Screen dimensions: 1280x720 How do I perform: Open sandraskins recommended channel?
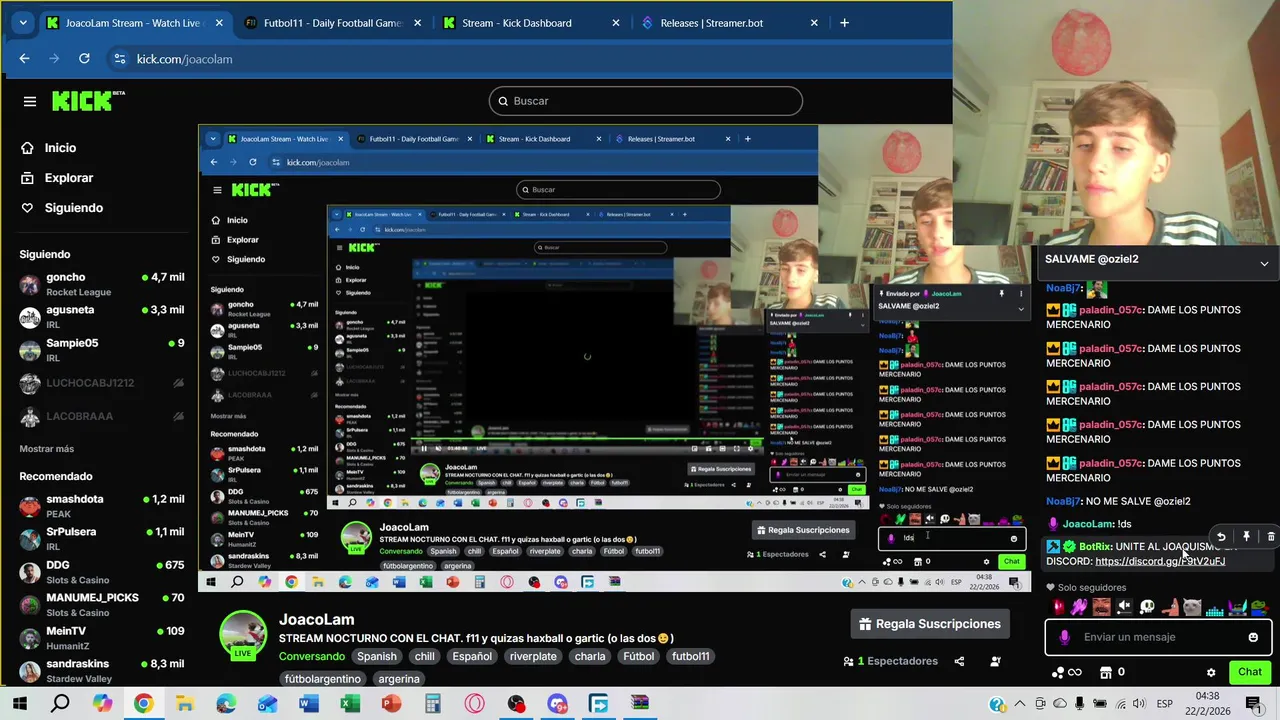pyautogui.click(x=100, y=670)
